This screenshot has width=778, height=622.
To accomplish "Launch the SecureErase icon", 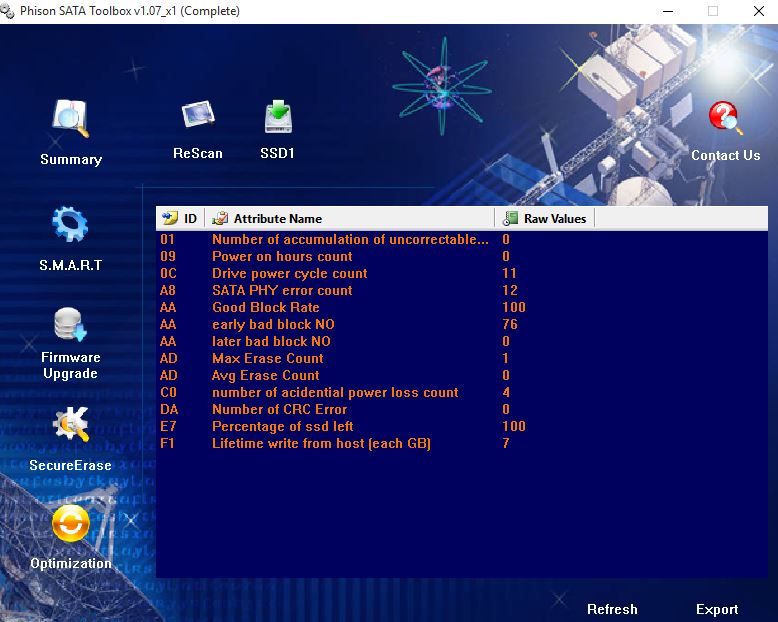I will pyautogui.click(x=71, y=425).
